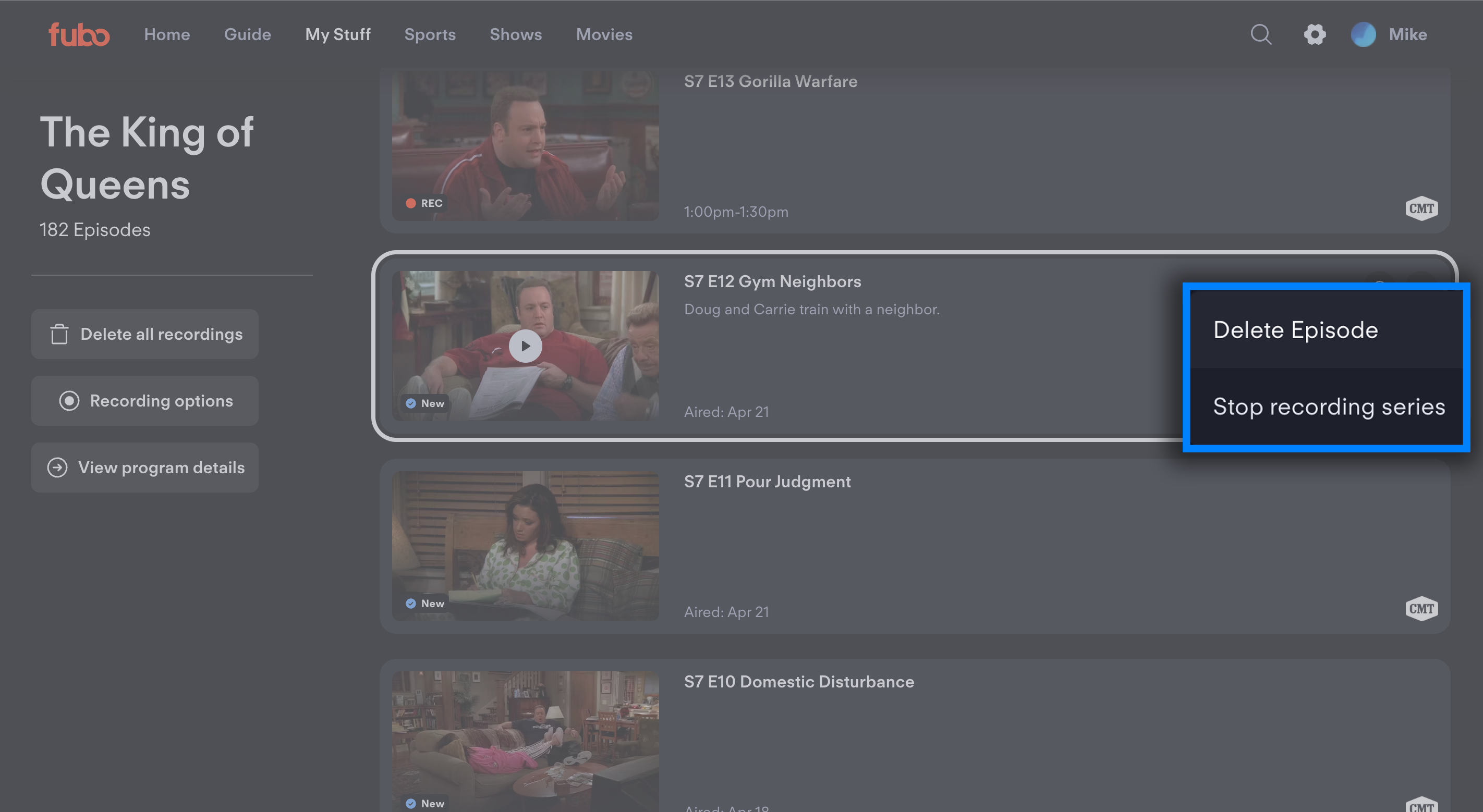The height and width of the screenshot is (812, 1483).
Task: Click the fubo logo
Action: click(79, 34)
